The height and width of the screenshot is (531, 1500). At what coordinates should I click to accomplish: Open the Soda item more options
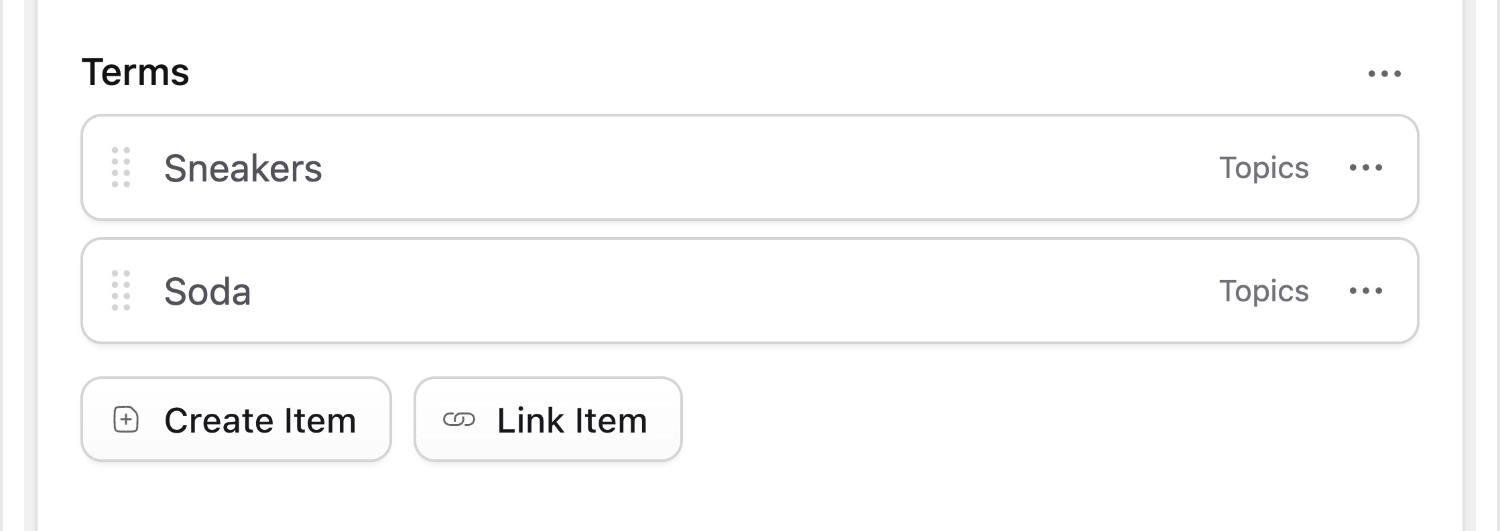point(1366,291)
